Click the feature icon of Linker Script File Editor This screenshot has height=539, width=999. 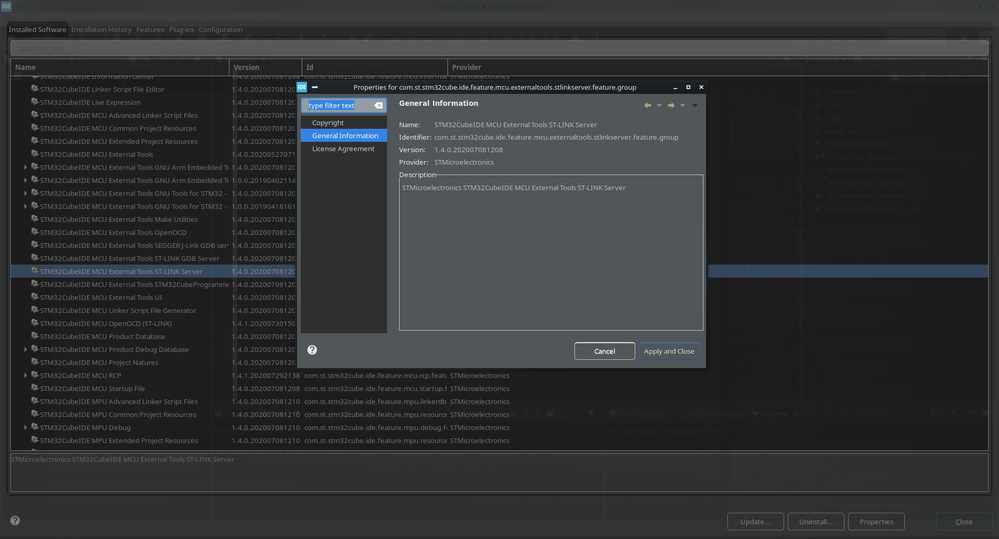(x=35, y=89)
